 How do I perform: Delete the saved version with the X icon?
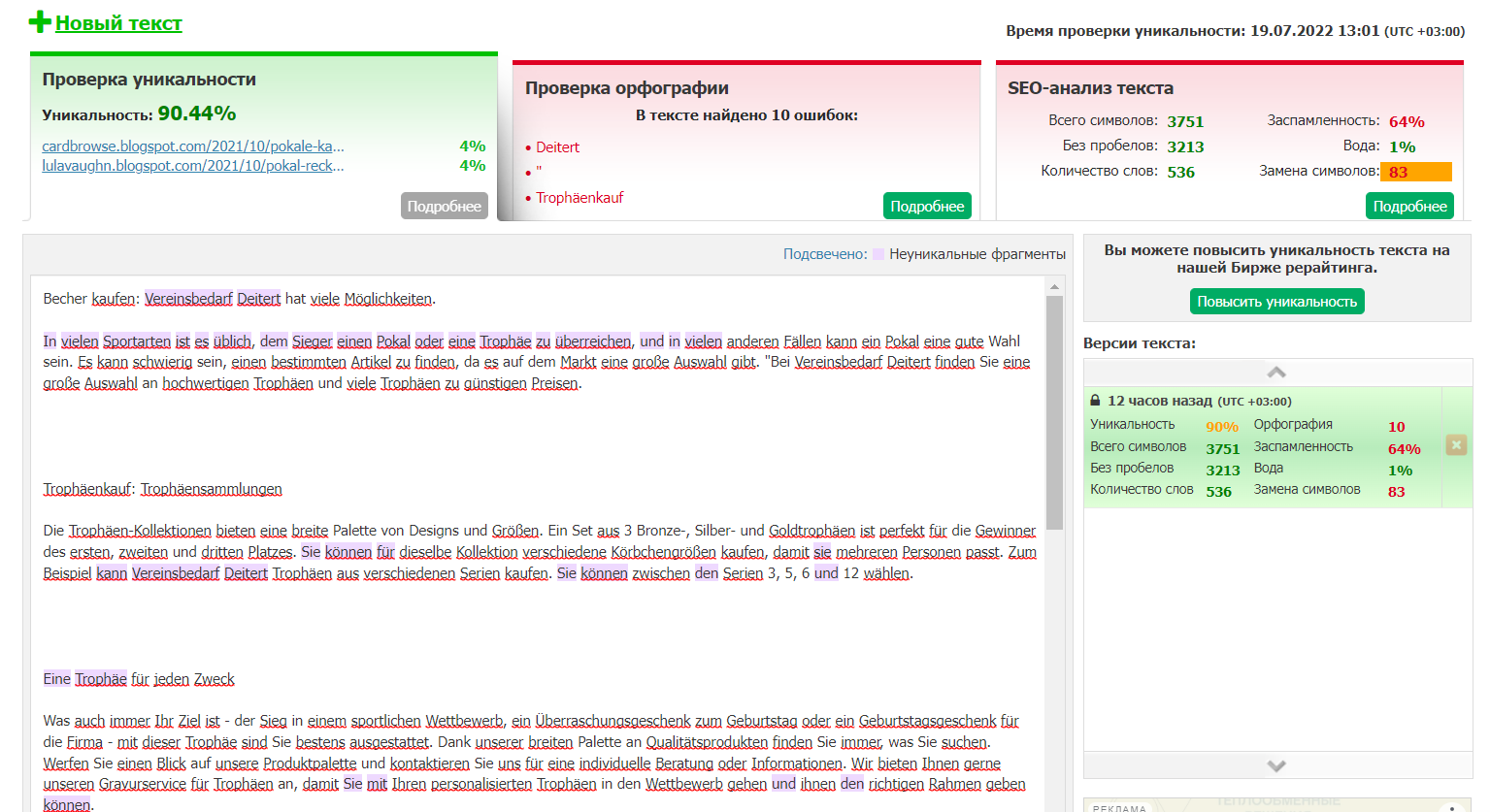click(1455, 444)
